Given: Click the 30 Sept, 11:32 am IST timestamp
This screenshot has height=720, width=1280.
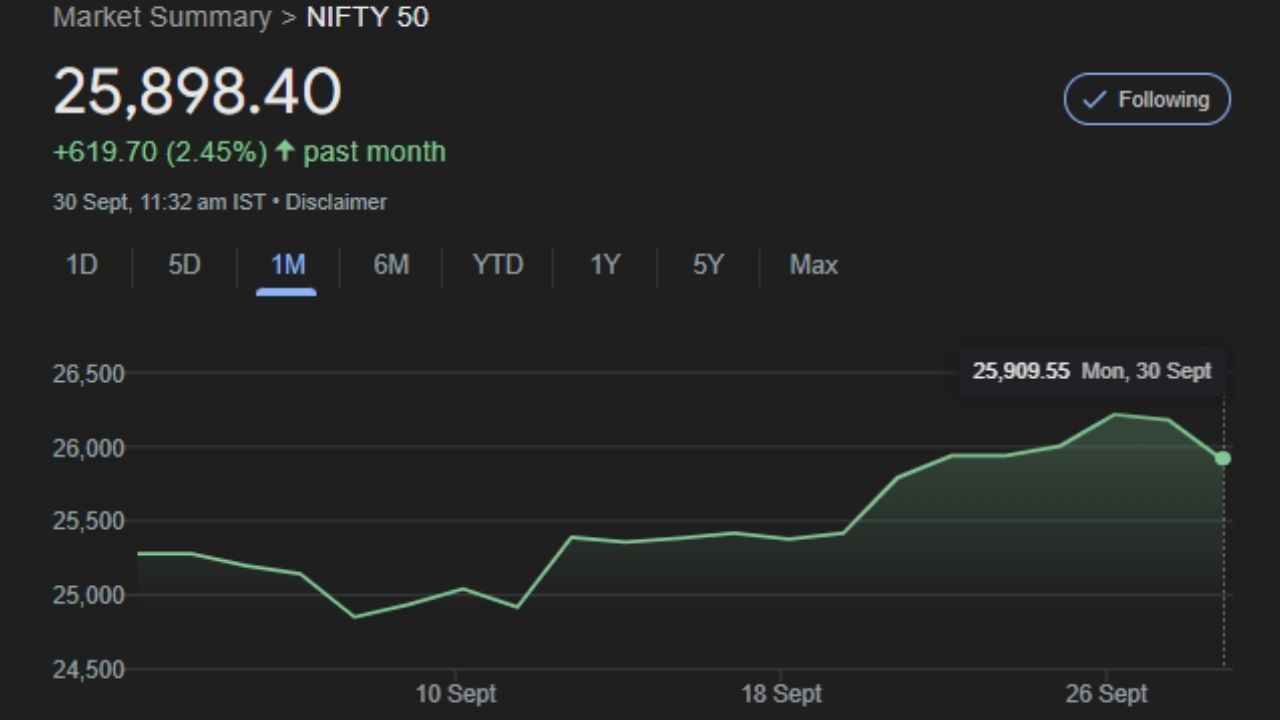Looking at the screenshot, I should (159, 202).
